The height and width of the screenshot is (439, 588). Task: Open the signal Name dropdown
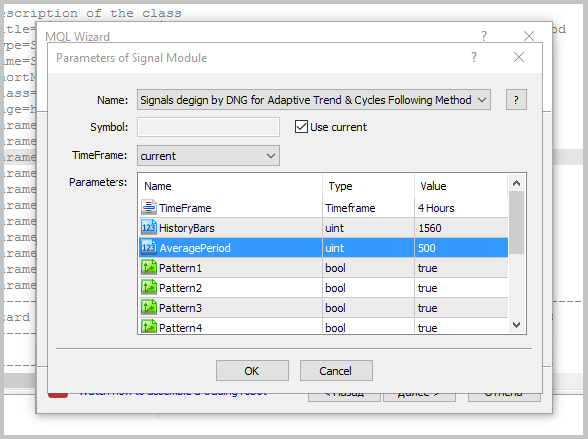click(x=314, y=100)
